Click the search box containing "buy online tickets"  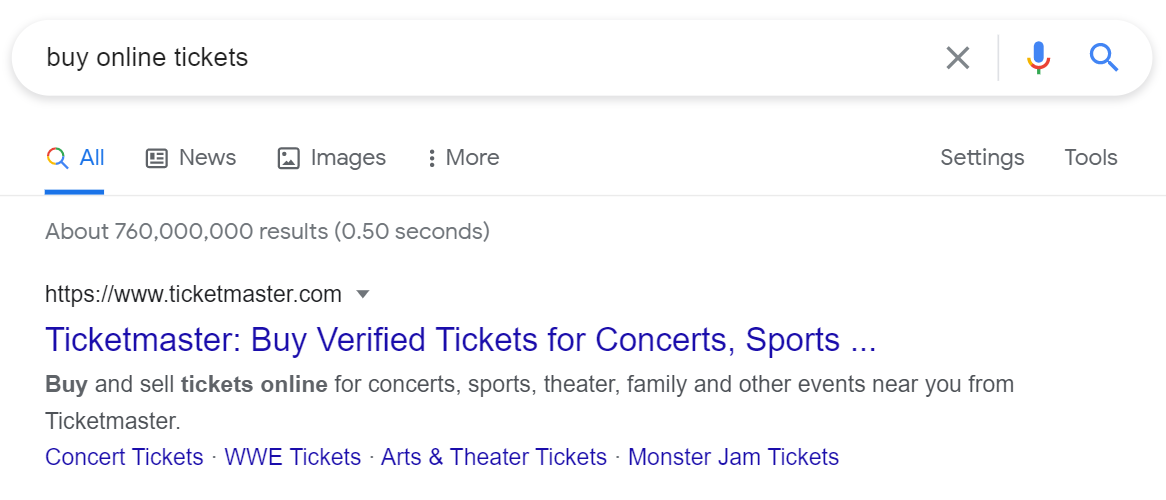480,58
